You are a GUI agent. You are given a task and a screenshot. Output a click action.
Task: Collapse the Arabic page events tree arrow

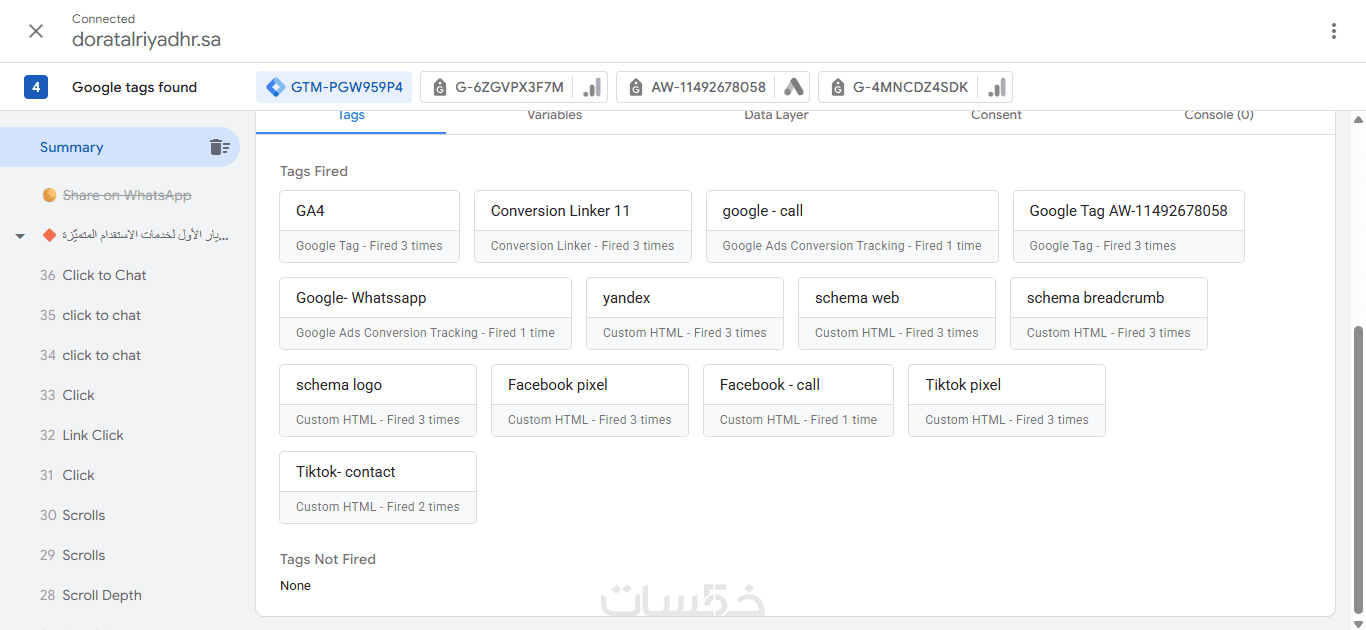[20, 236]
